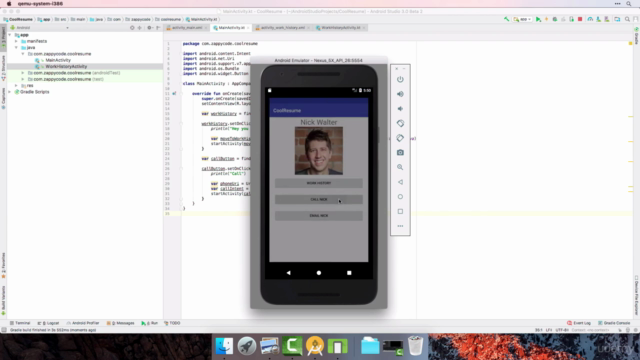Select the MainActivity.kt editor tab

click(x=231, y=28)
